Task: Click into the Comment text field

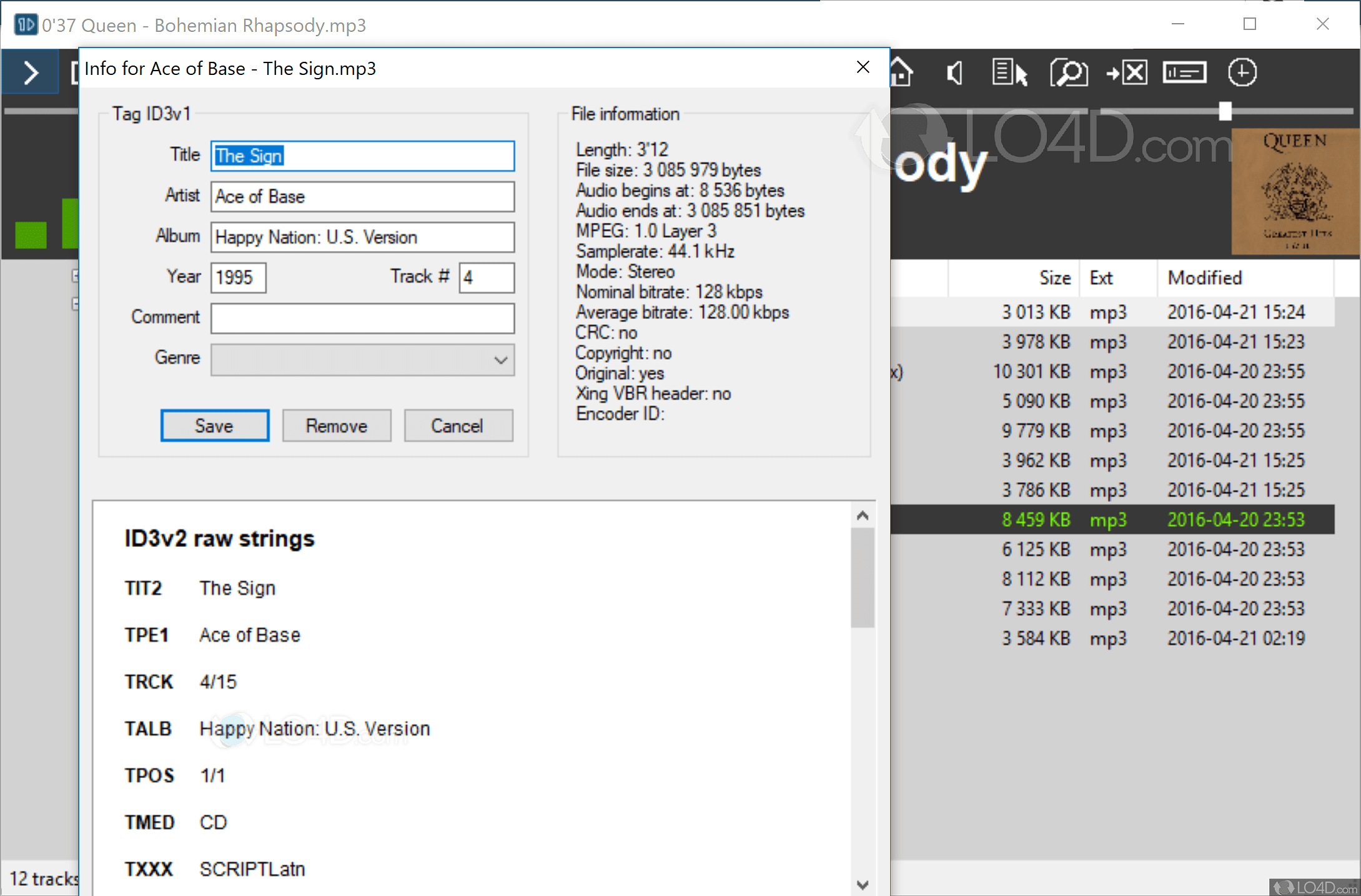Action: [362, 318]
